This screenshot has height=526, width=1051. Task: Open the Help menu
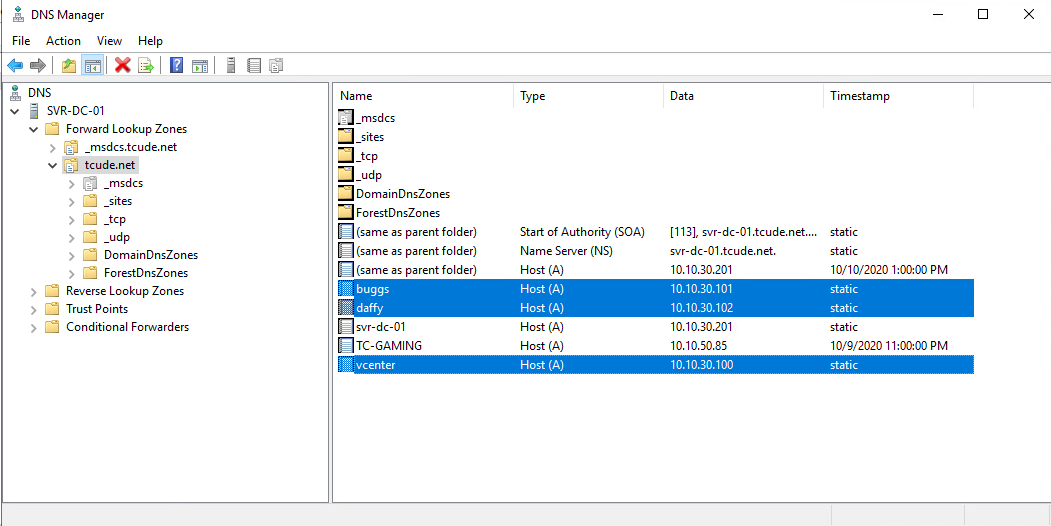click(150, 41)
